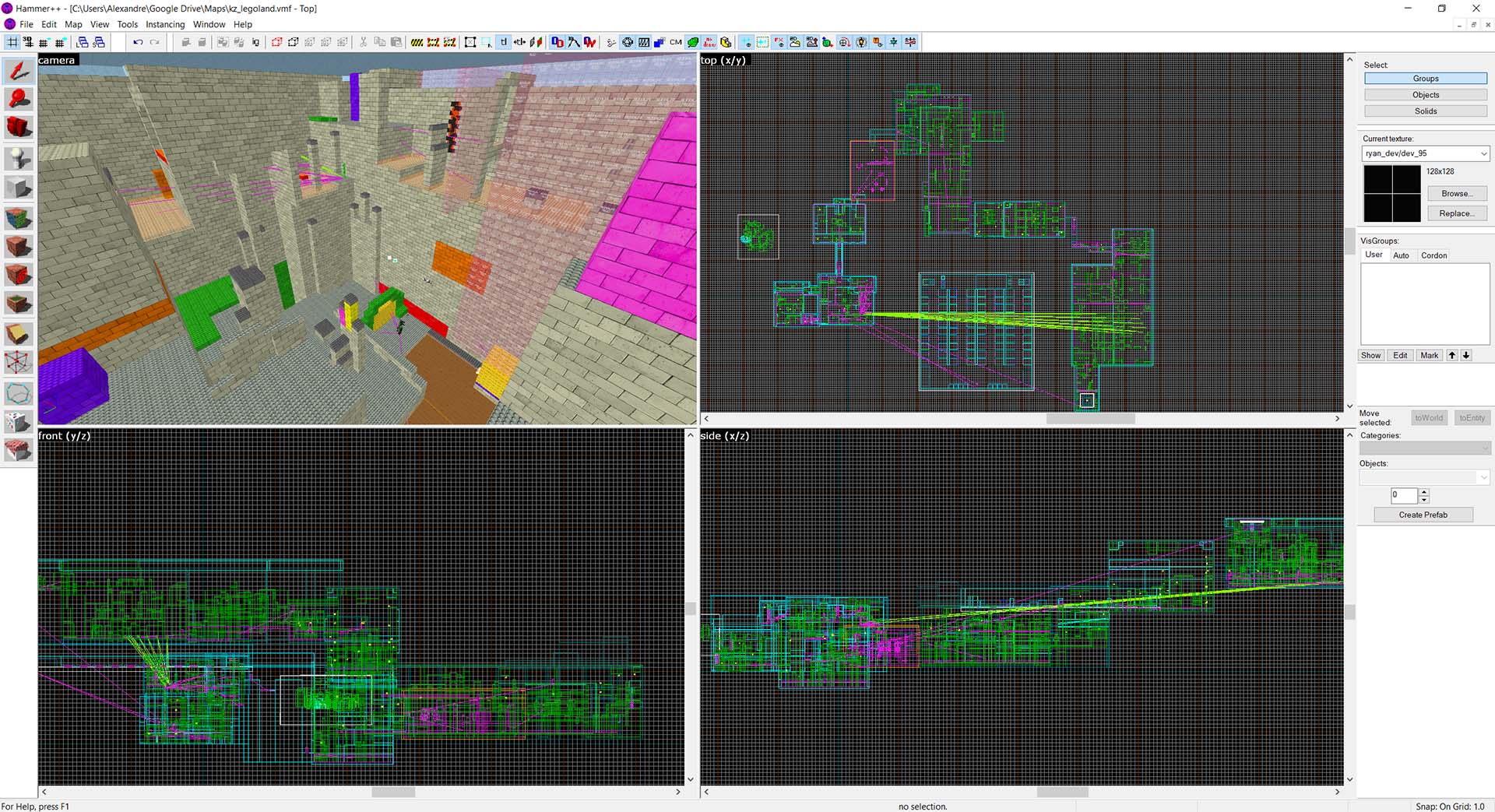
Task: Click the Undo arrow in the toolbar
Action: [139, 42]
